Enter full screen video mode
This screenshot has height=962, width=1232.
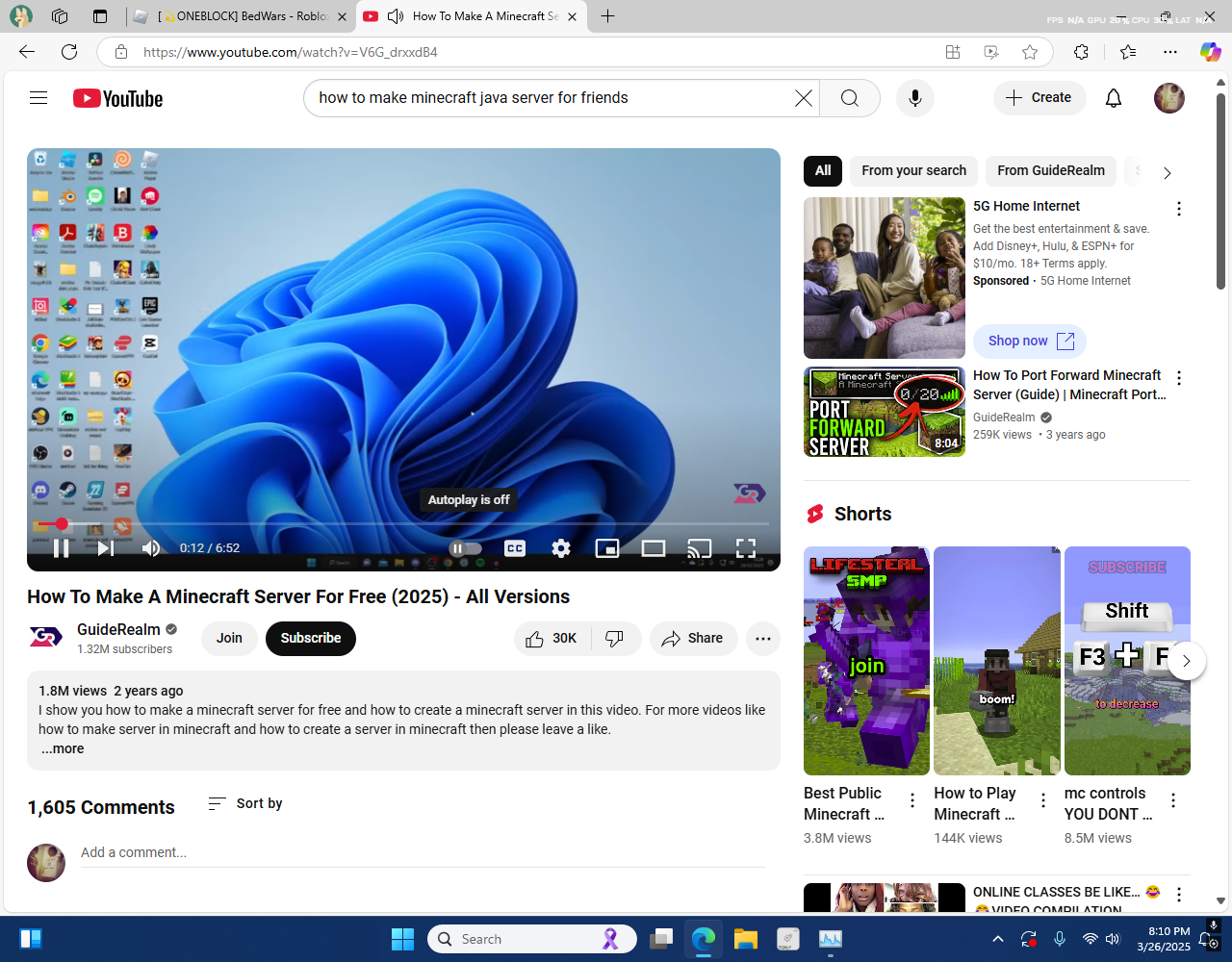[746, 548]
